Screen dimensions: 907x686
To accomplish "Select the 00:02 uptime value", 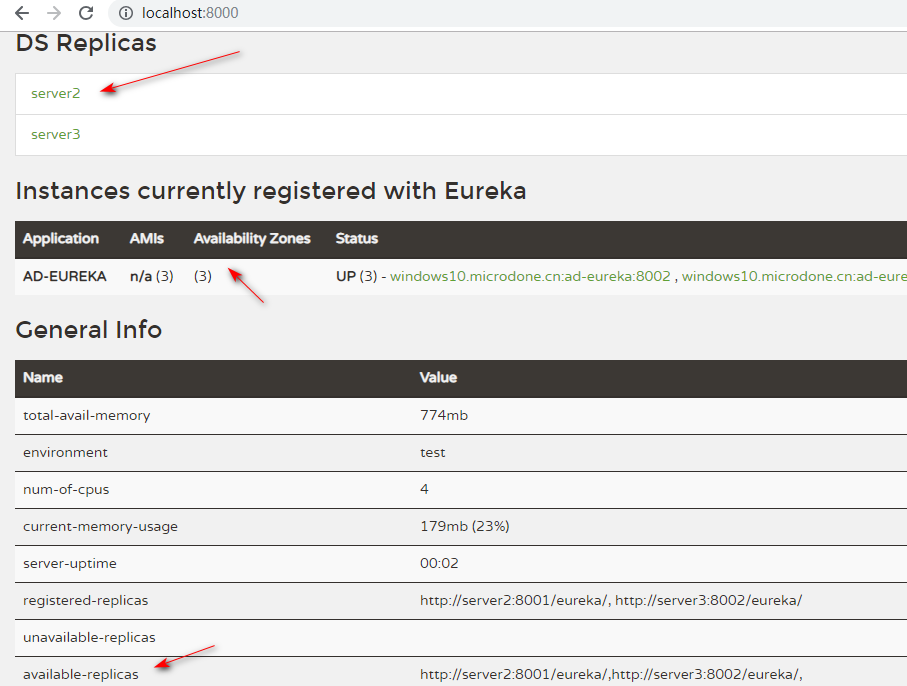I will pos(439,563).
